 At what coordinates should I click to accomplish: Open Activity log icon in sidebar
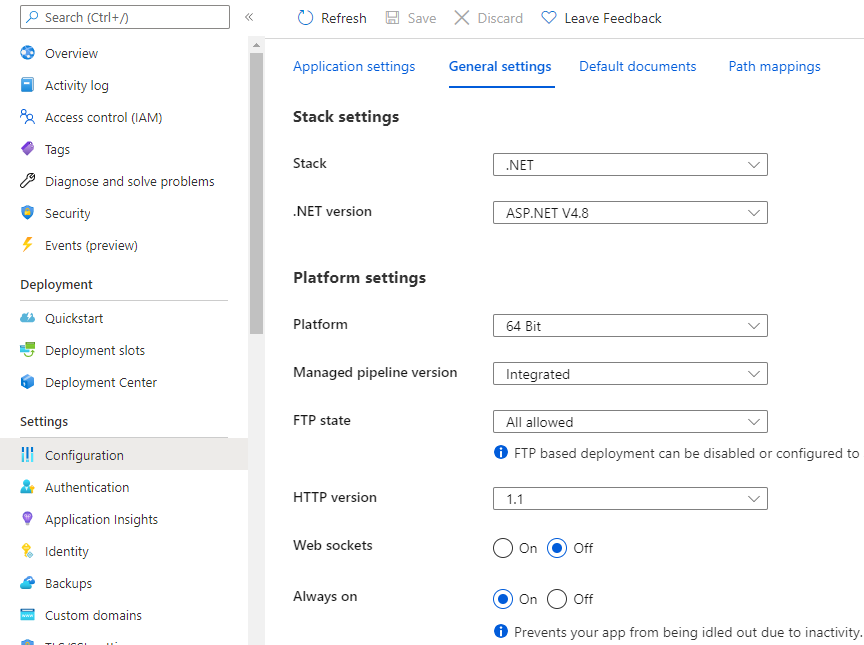28,85
